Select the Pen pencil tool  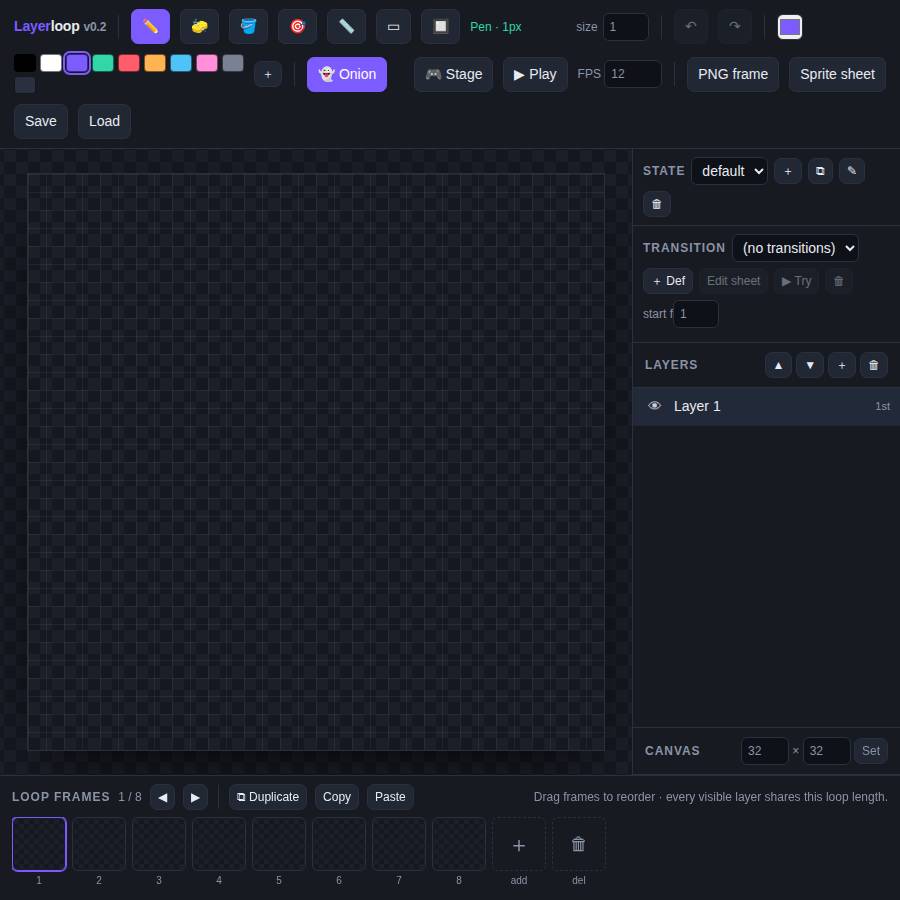[x=150, y=26]
